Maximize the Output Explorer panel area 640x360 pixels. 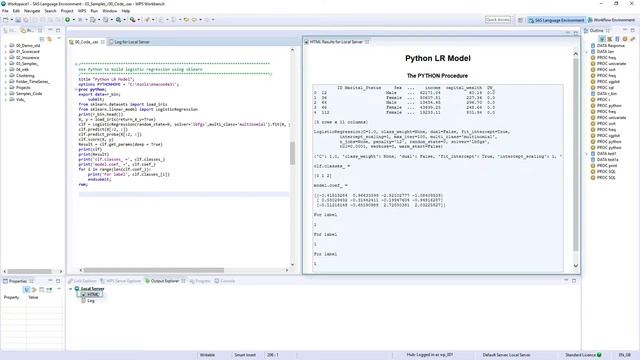(x=574, y=280)
